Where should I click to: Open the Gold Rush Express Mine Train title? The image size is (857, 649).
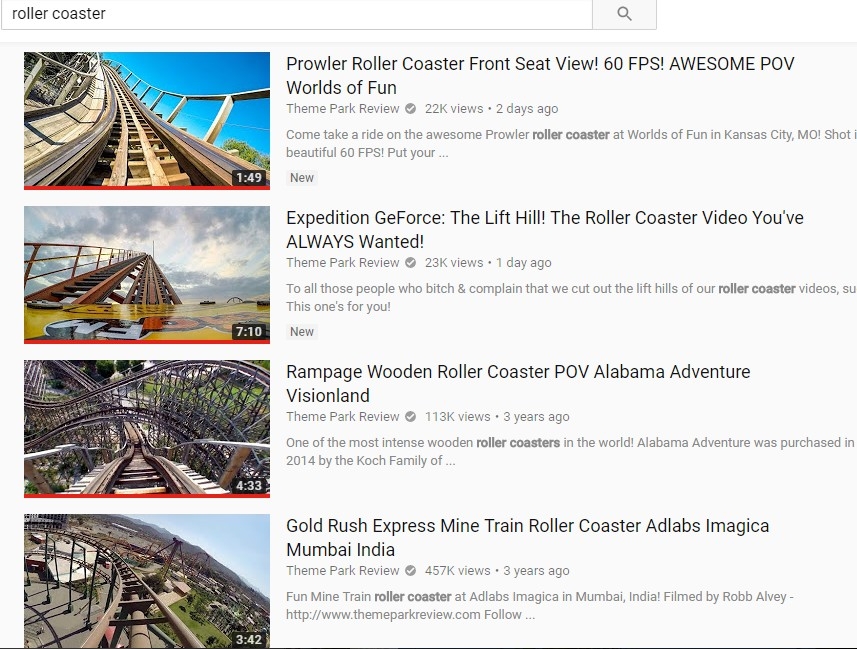[527, 537]
